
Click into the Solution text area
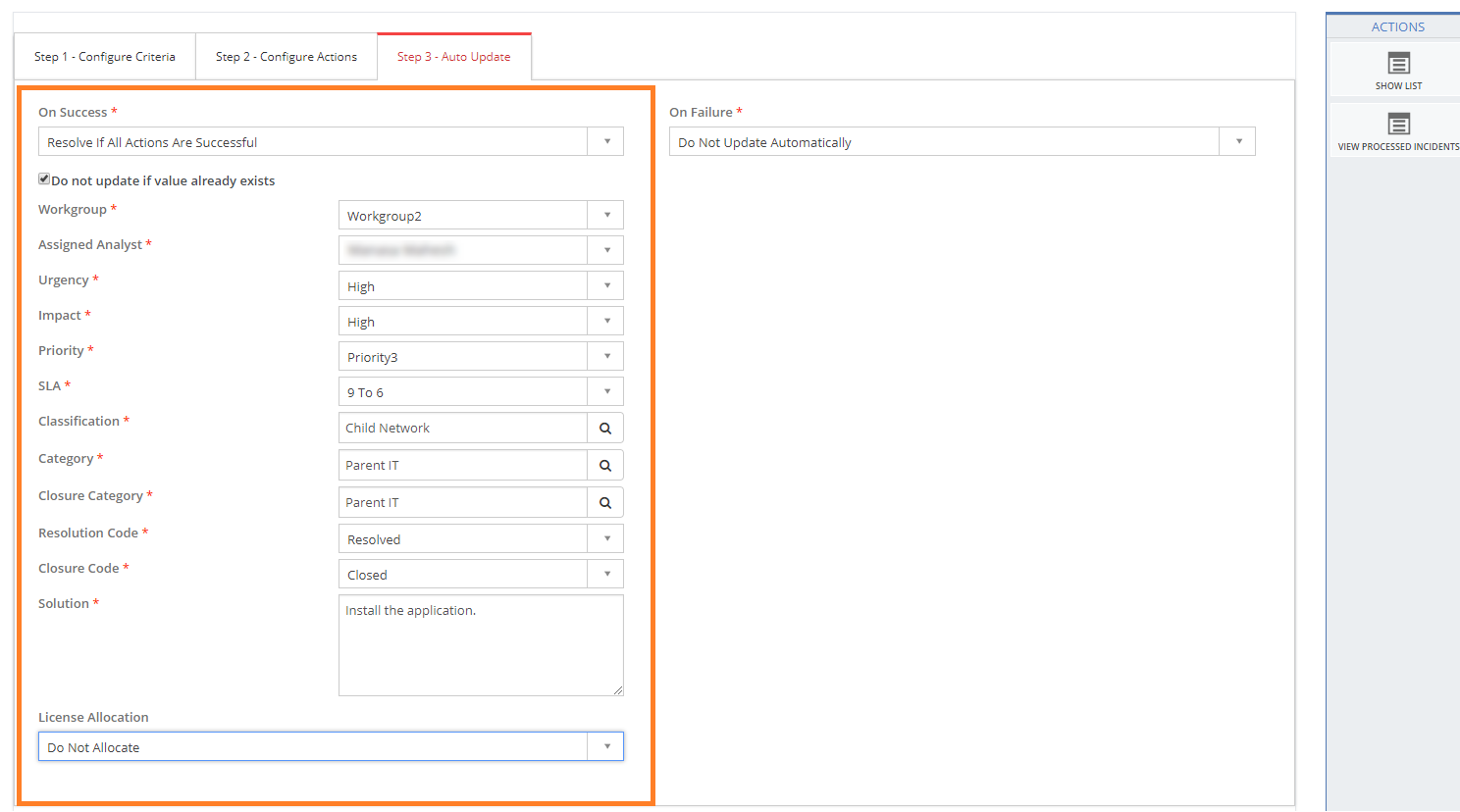tap(481, 645)
